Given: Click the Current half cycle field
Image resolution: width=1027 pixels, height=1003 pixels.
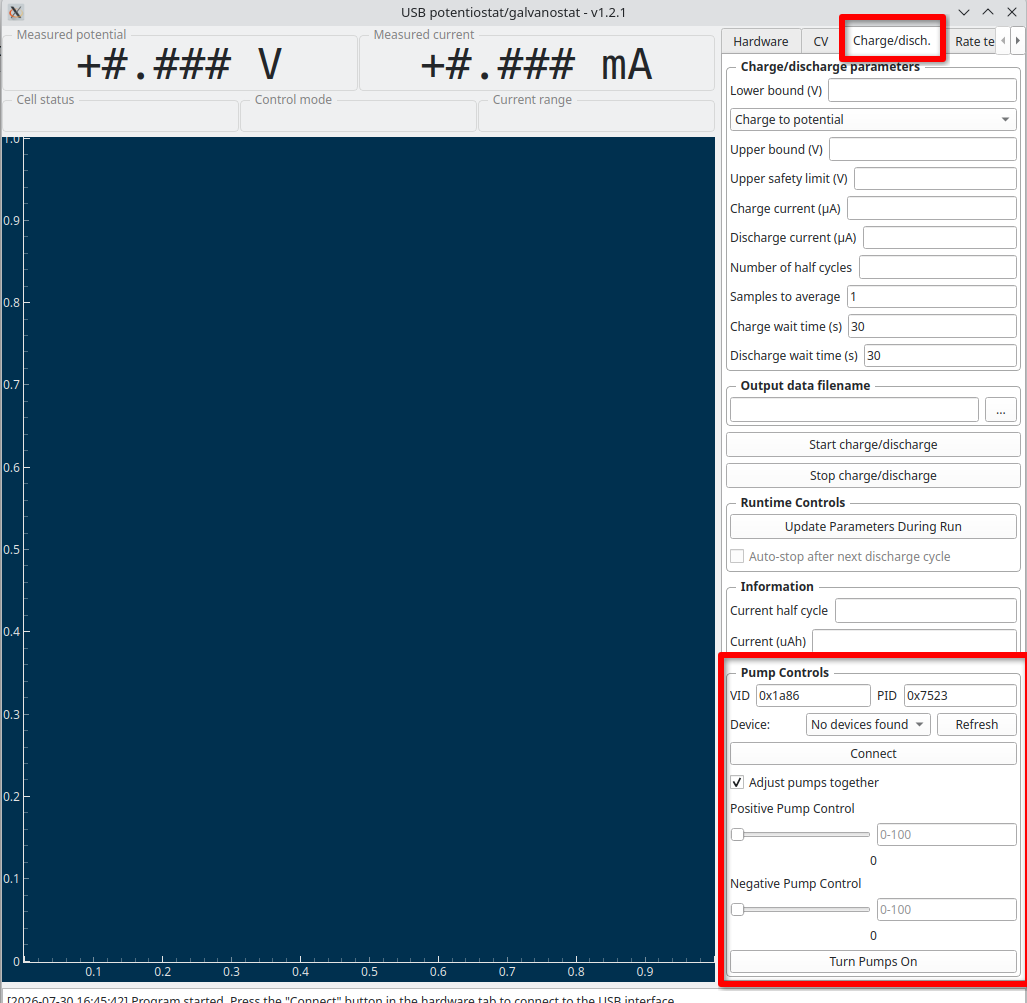Looking at the screenshot, I should click(926, 611).
